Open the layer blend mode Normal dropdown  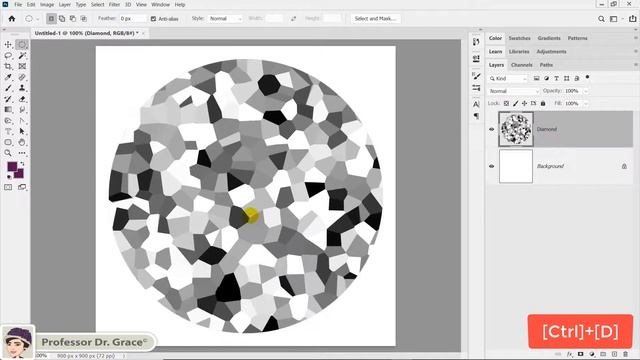[513, 91]
